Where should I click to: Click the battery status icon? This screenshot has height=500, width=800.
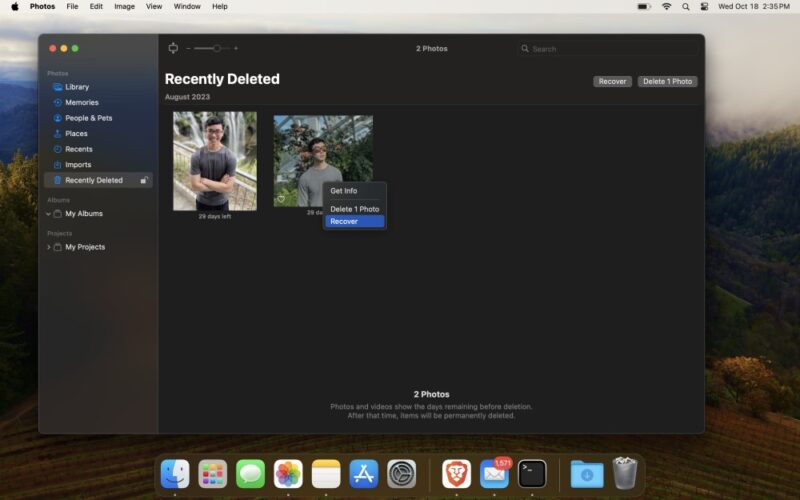pos(644,7)
